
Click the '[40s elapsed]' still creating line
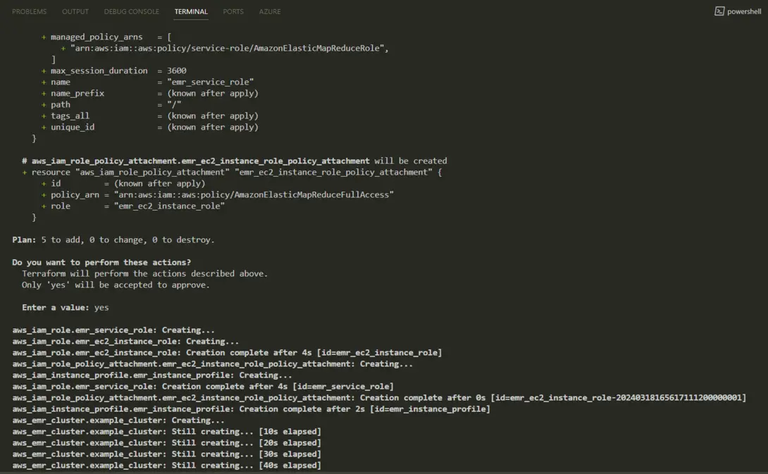coord(167,465)
